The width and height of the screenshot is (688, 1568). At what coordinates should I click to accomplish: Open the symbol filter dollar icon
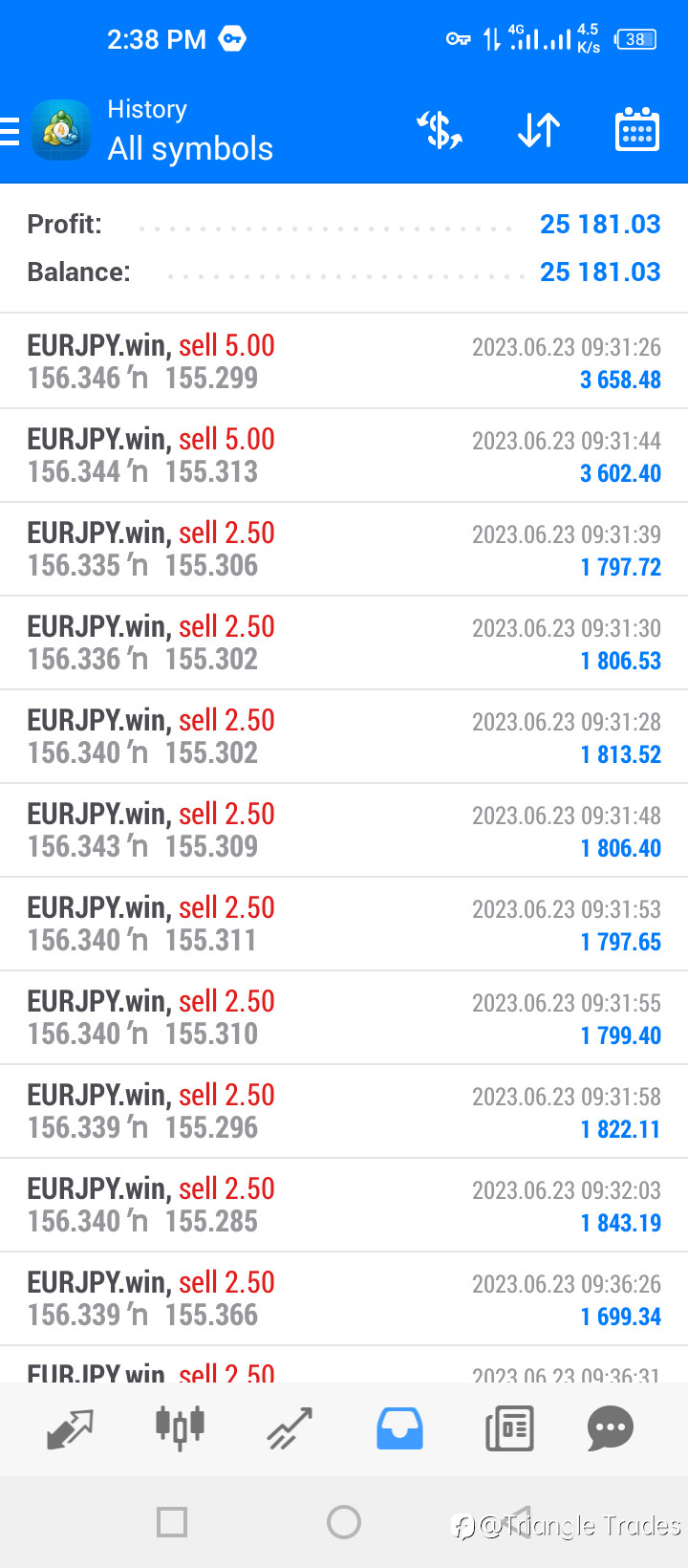click(440, 130)
